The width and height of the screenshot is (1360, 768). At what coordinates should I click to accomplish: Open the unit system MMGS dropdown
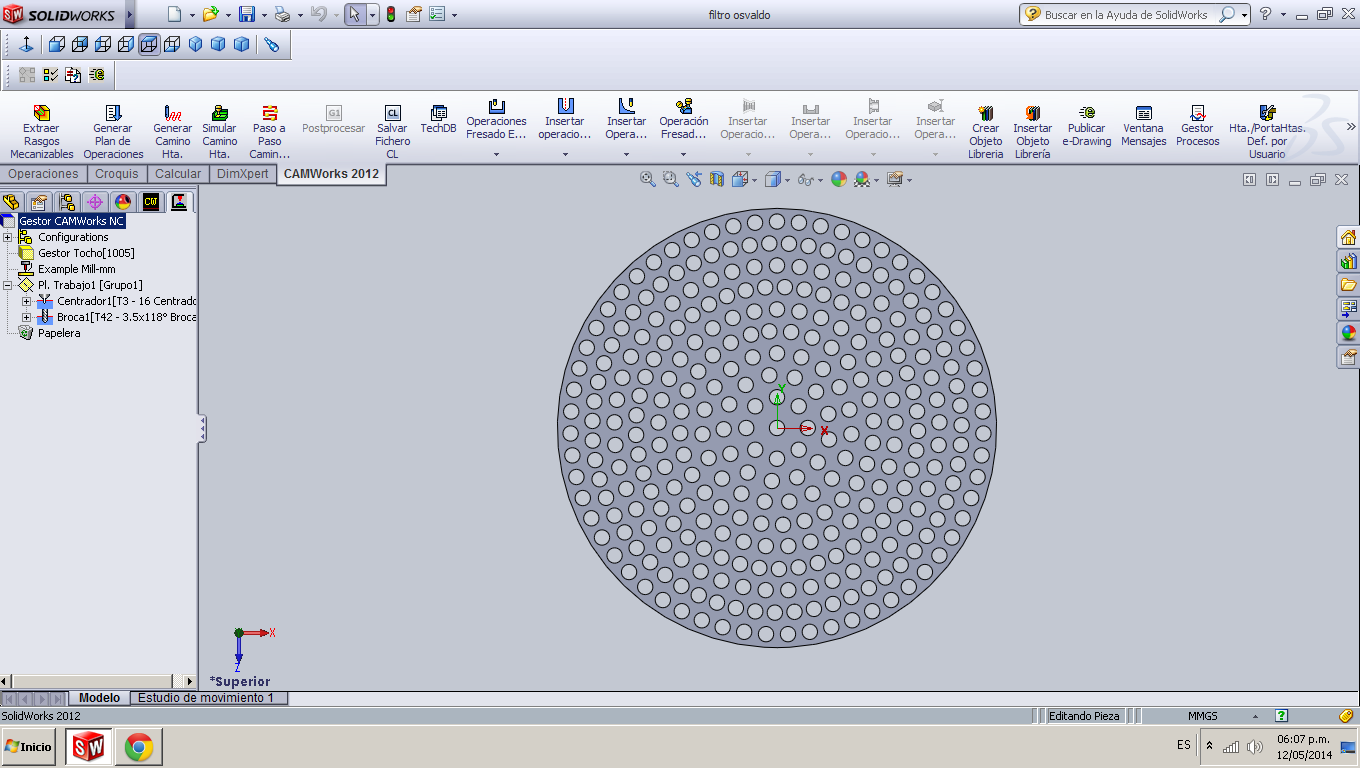pyautogui.click(x=1256, y=716)
